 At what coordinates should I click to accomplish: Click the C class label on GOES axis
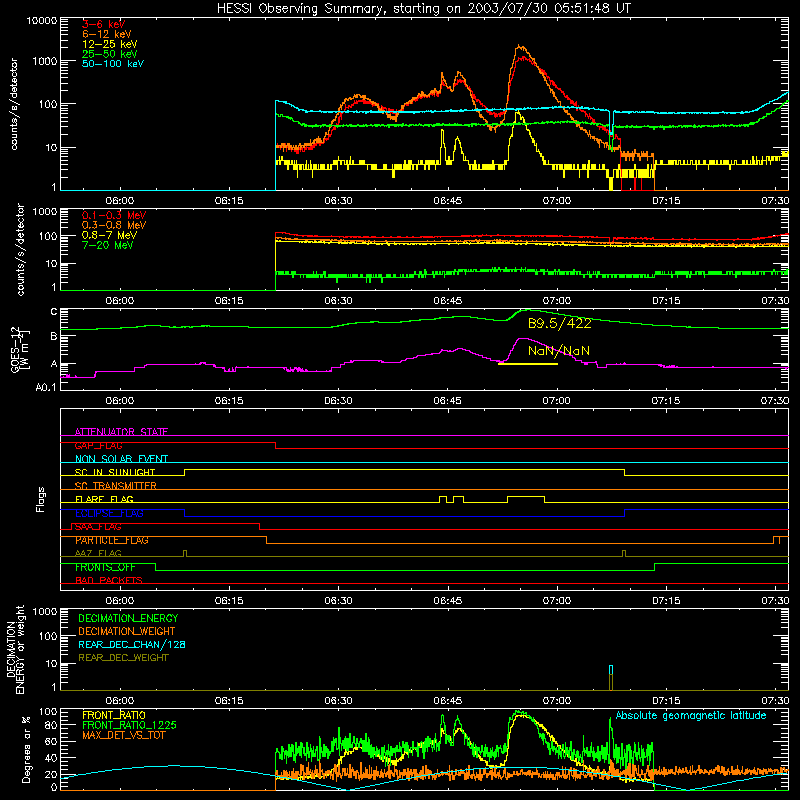point(54,312)
